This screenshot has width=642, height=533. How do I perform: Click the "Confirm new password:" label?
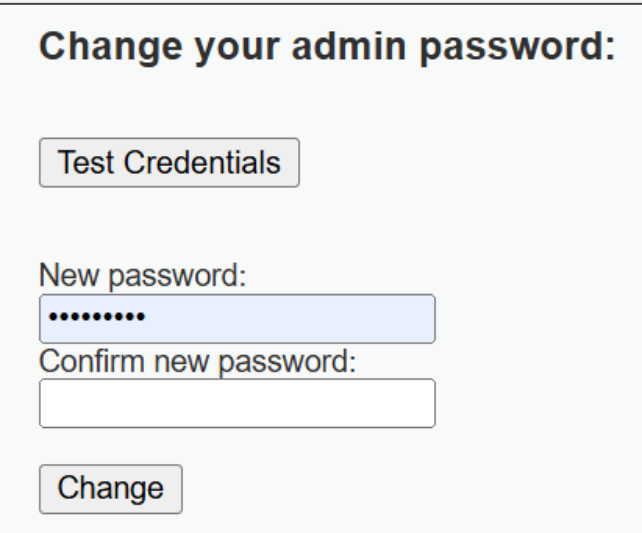click(197, 360)
